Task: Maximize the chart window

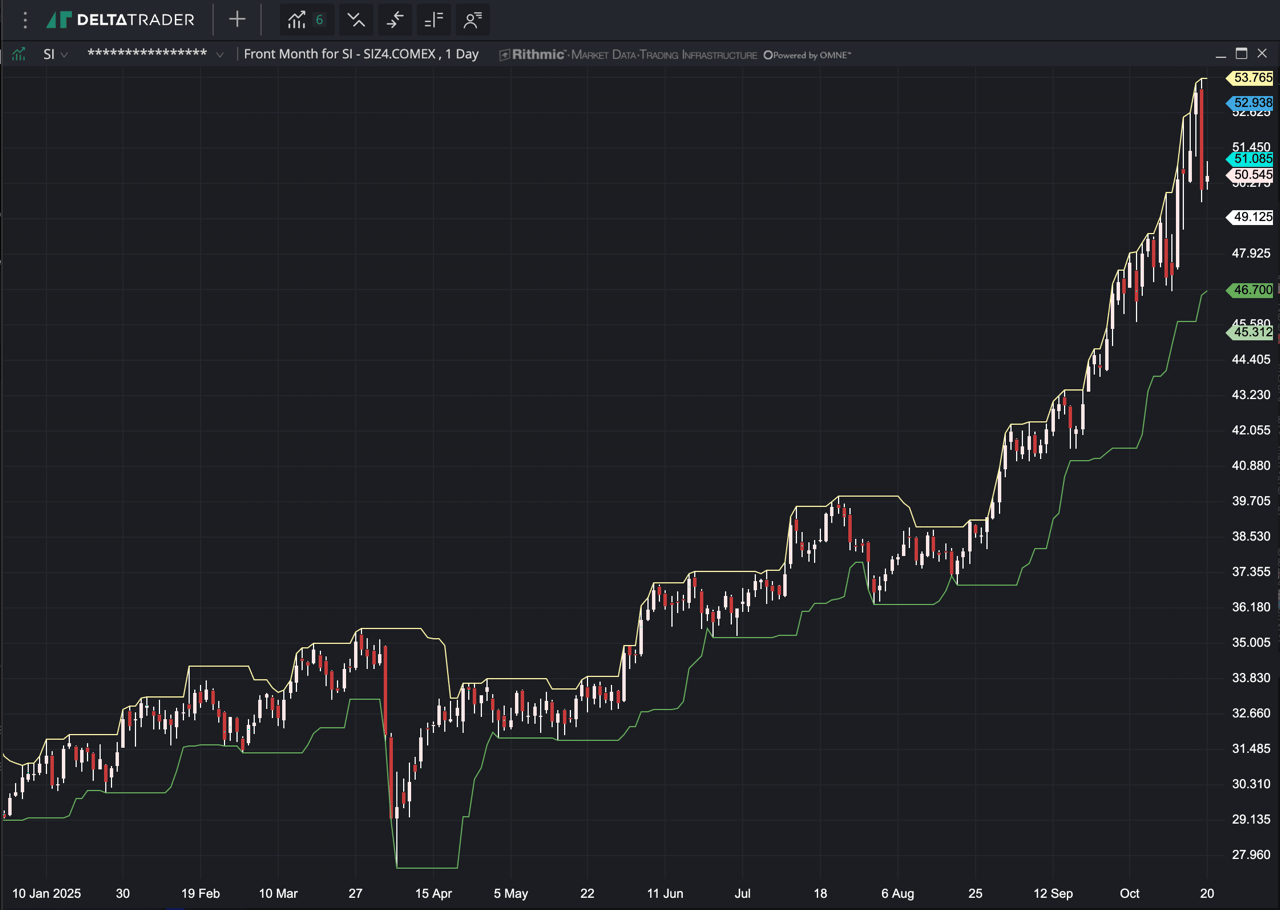Action: tap(1241, 54)
